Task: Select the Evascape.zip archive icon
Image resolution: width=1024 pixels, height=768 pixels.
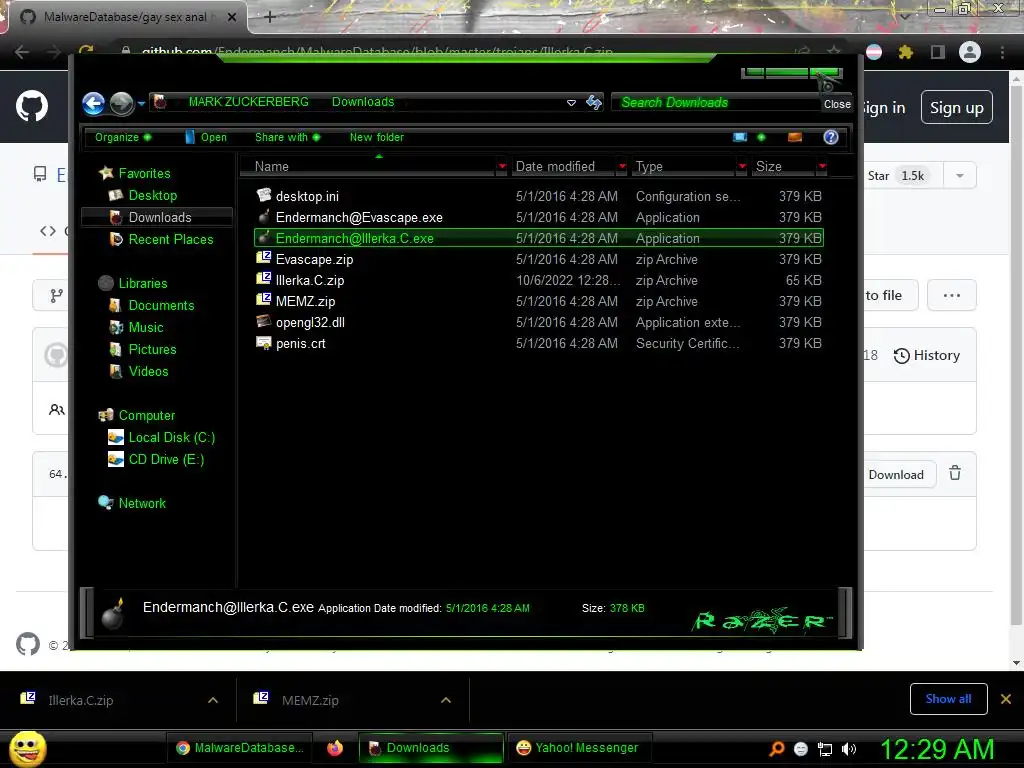Action: [264, 259]
